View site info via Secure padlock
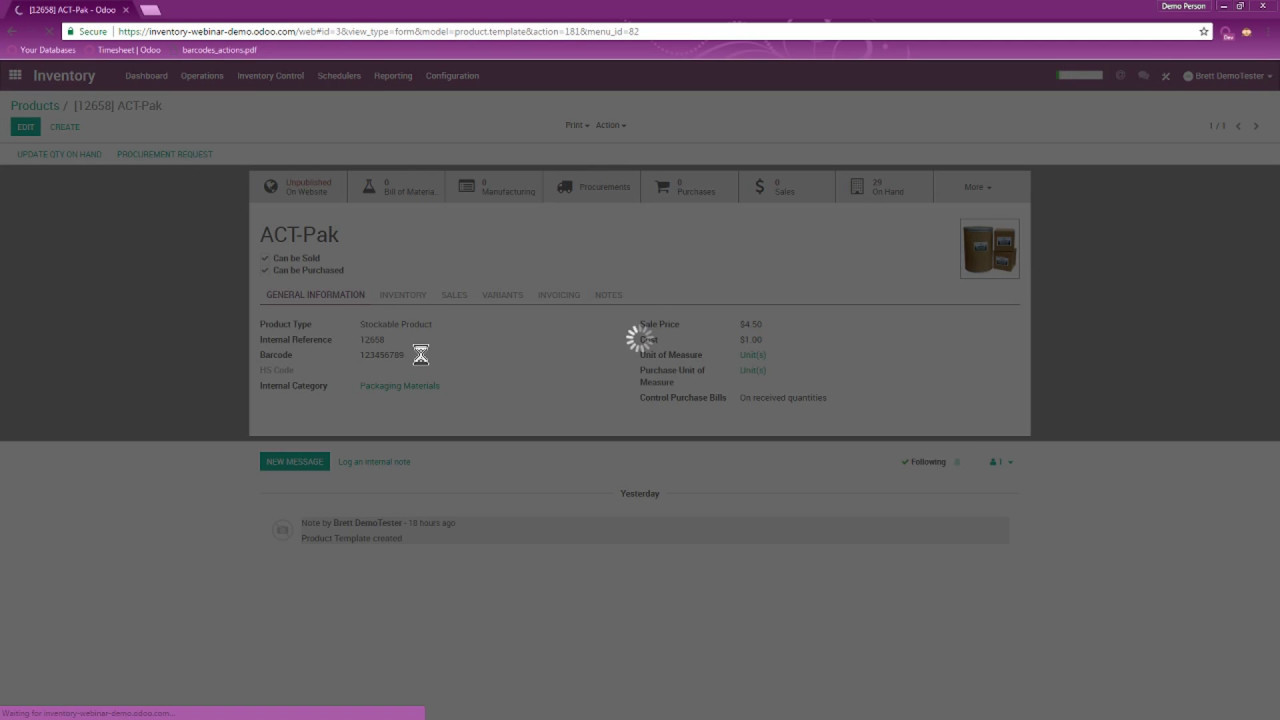This screenshot has height=720, width=1280. (87, 32)
